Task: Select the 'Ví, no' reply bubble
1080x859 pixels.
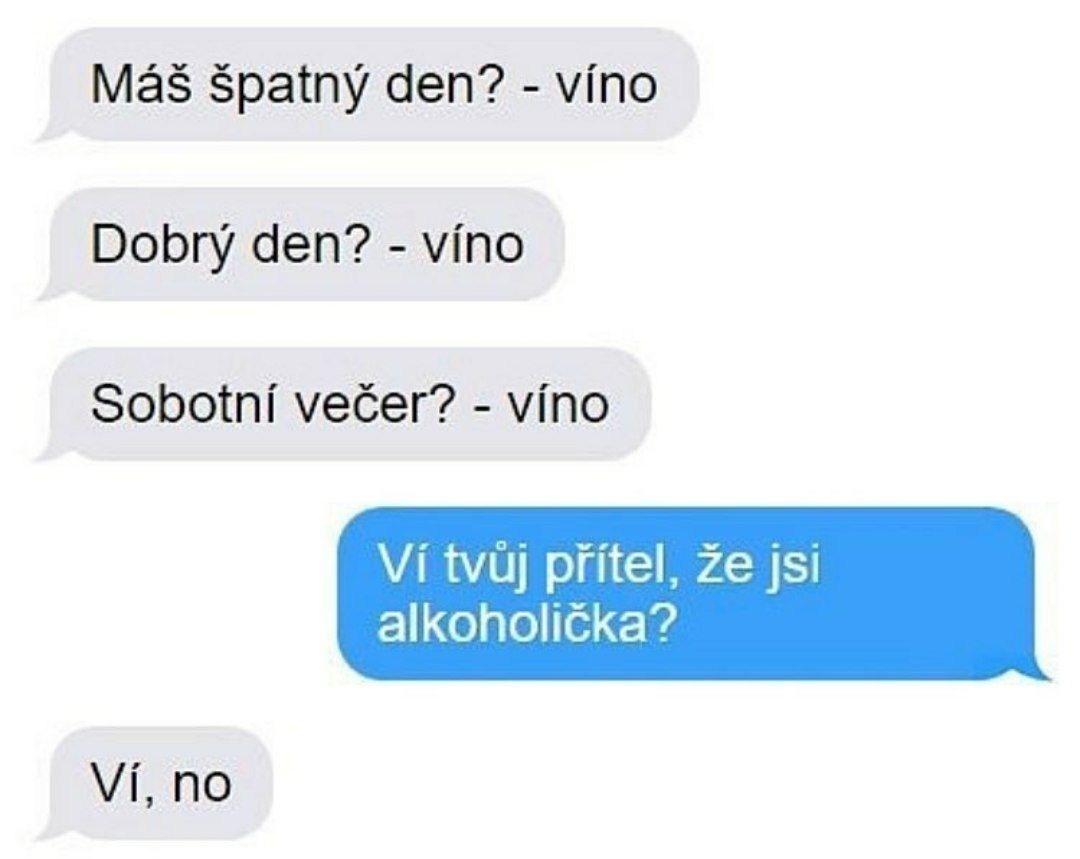Action: [x=155, y=784]
